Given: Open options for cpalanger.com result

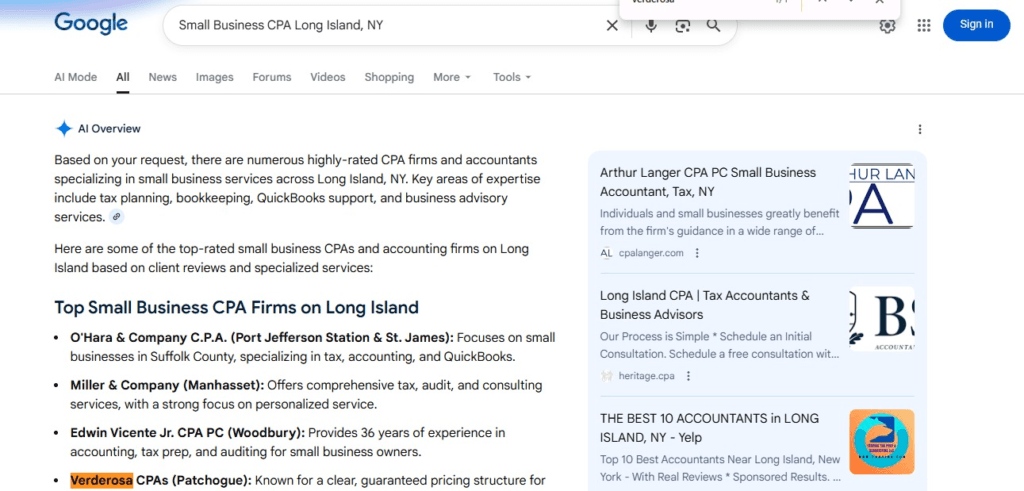Looking at the screenshot, I should [697, 253].
